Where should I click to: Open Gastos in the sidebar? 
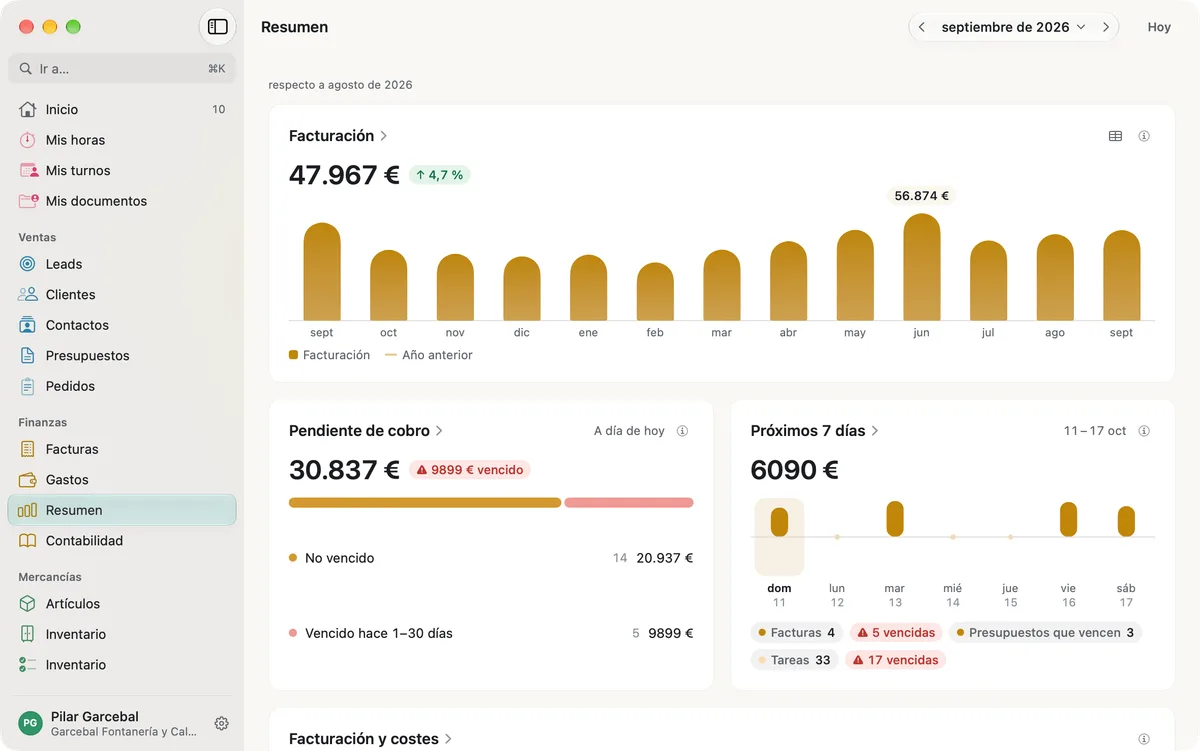click(x=122, y=480)
